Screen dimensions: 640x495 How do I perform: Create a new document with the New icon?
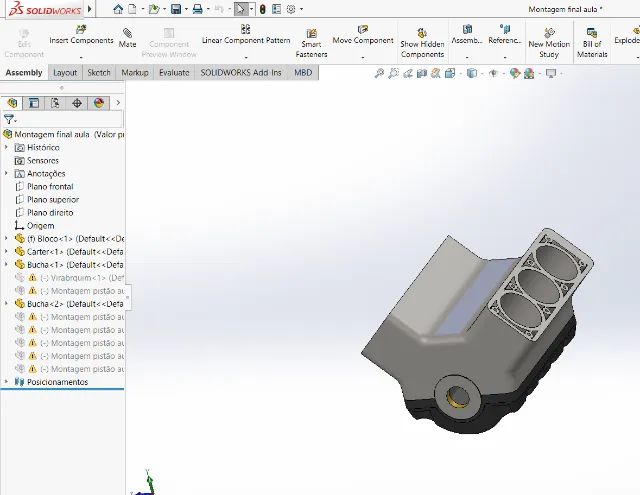point(132,9)
